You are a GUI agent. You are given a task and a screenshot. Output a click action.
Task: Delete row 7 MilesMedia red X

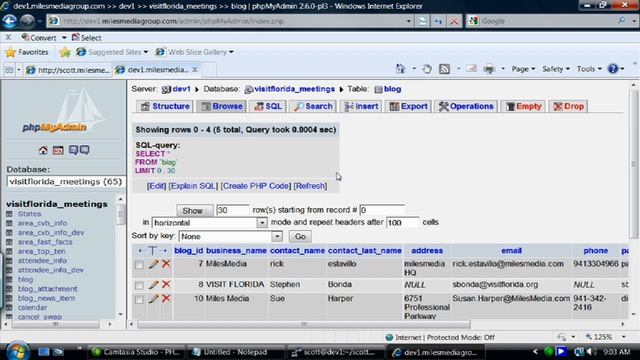(166, 264)
